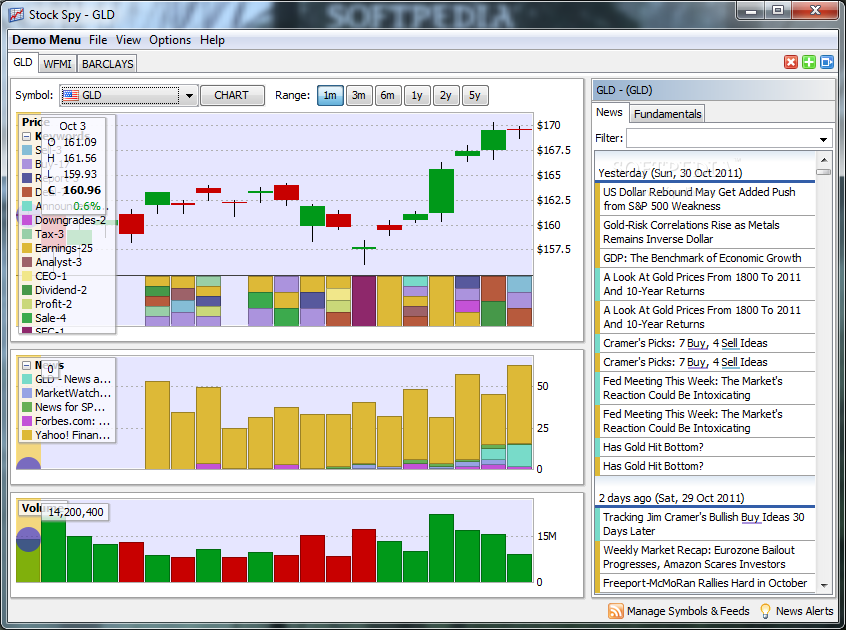Image resolution: width=846 pixels, height=630 pixels.
Task: Open the Options menu
Action: tap(170, 40)
